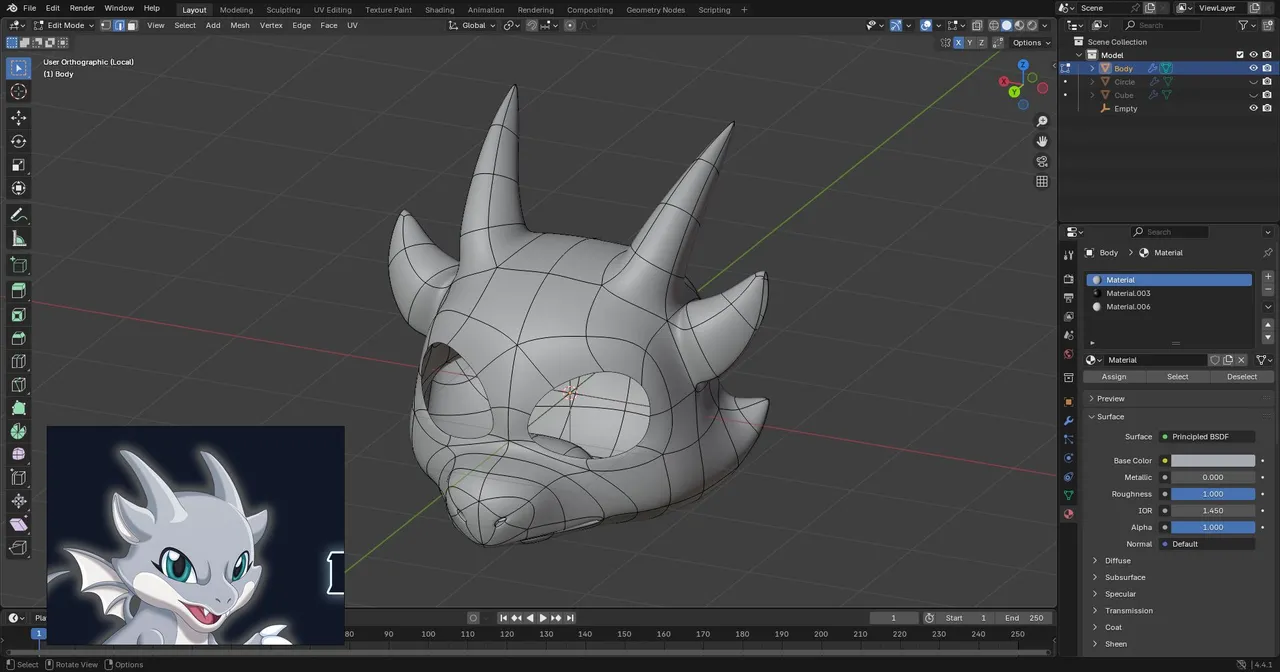Select Material.003 in the material slots list

(x=1170, y=293)
